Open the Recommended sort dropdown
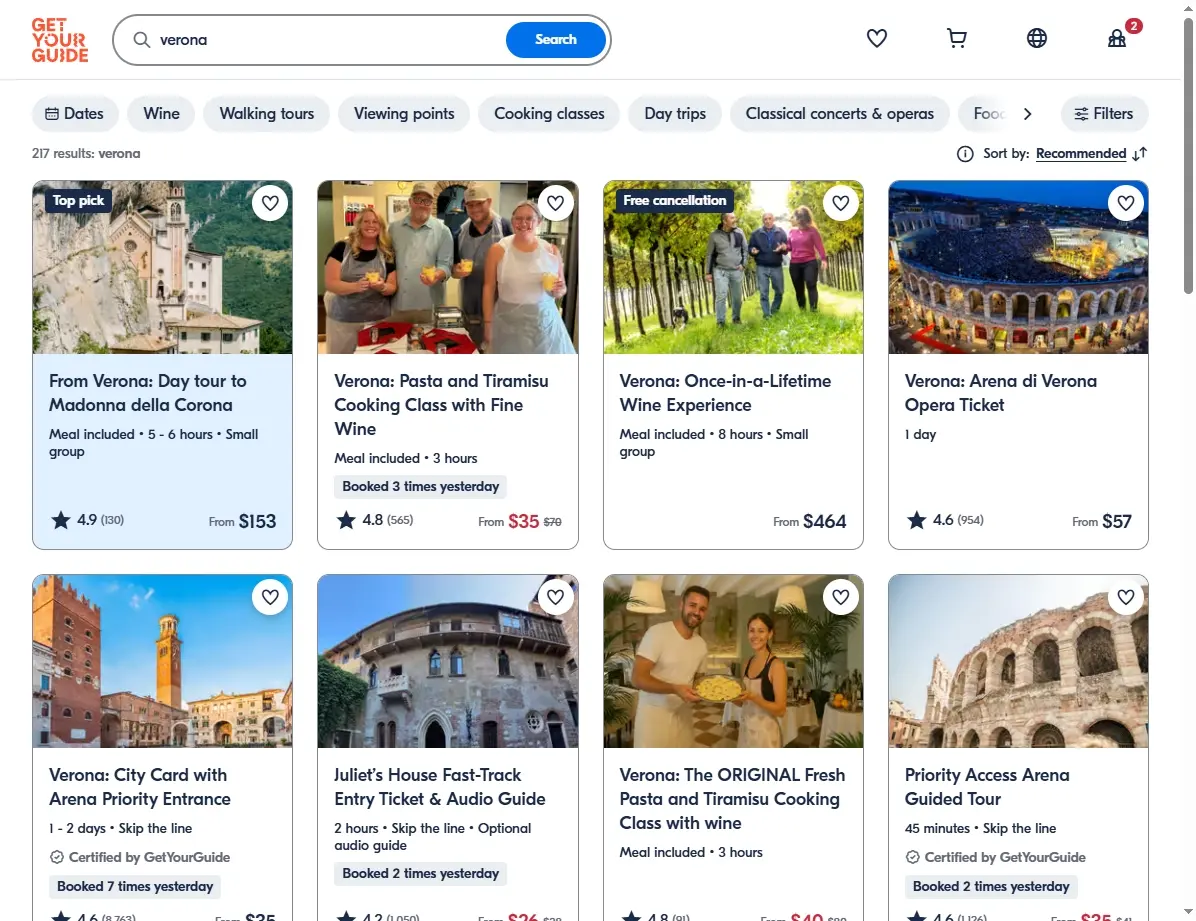 click(x=1081, y=154)
